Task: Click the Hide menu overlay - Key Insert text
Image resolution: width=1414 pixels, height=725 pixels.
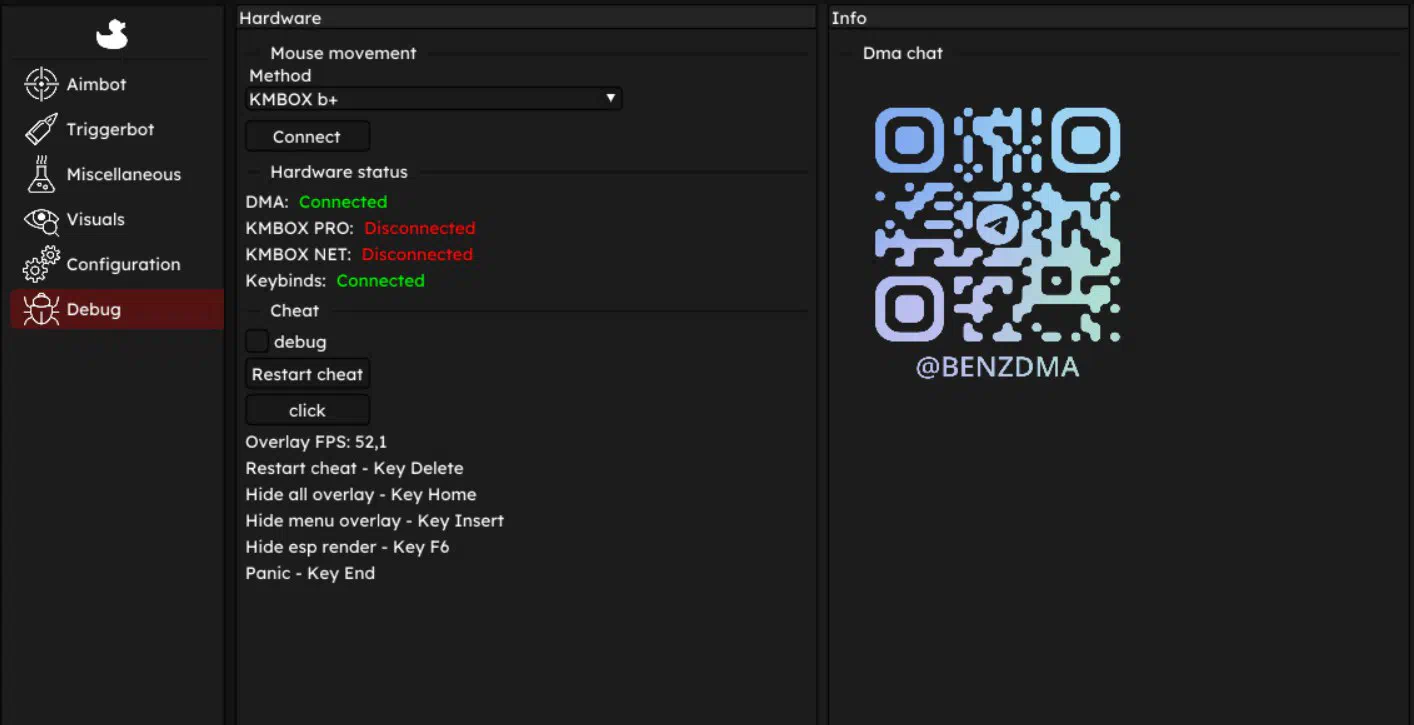Action: [x=374, y=521]
